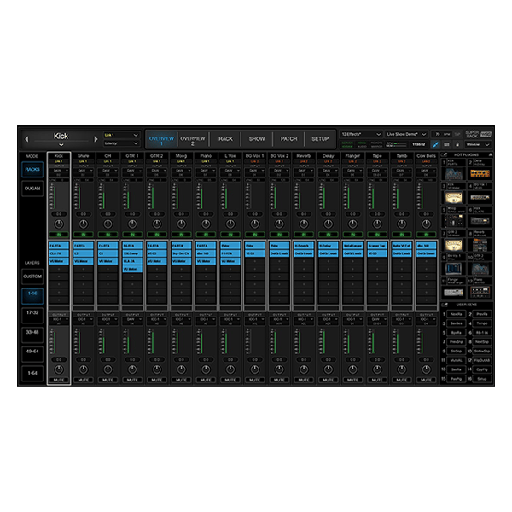Click the Piano output gain knob
Screen dimensions: 512x512
click(206, 369)
